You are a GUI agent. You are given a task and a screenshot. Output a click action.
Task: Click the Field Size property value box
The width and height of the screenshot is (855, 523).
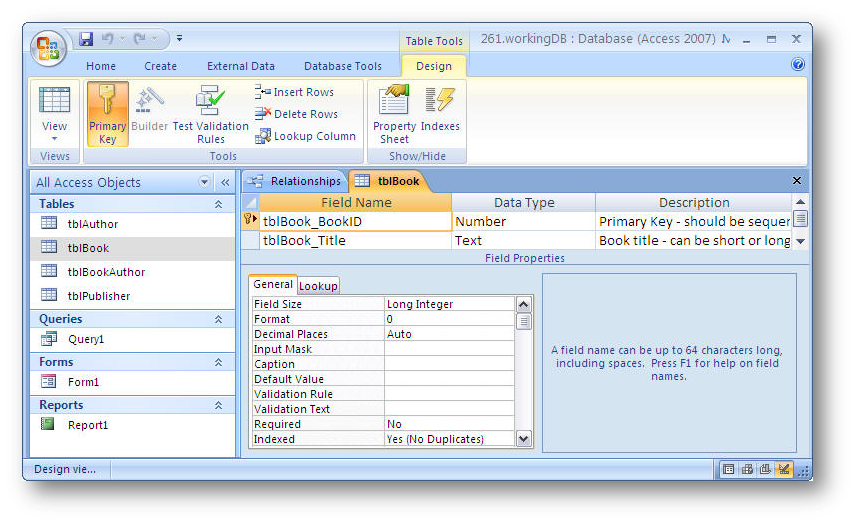449,304
